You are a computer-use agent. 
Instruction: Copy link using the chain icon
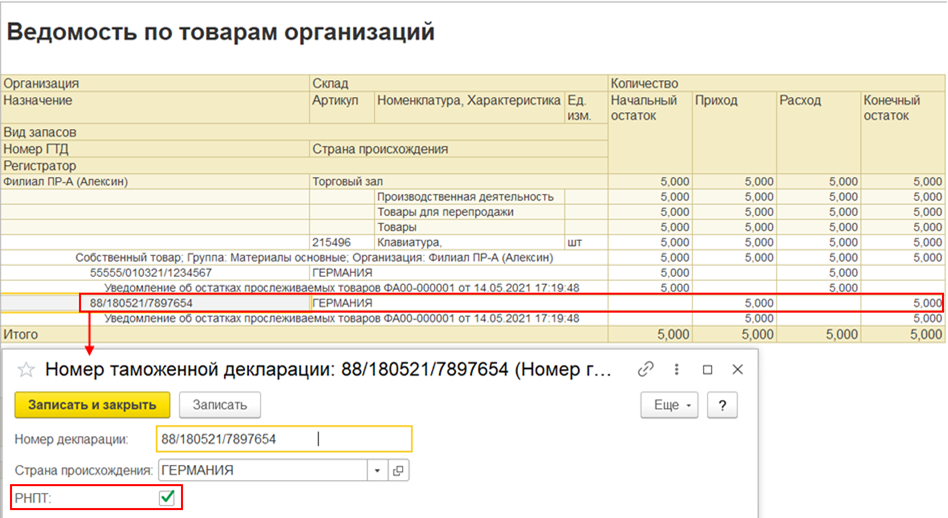(645, 369)
